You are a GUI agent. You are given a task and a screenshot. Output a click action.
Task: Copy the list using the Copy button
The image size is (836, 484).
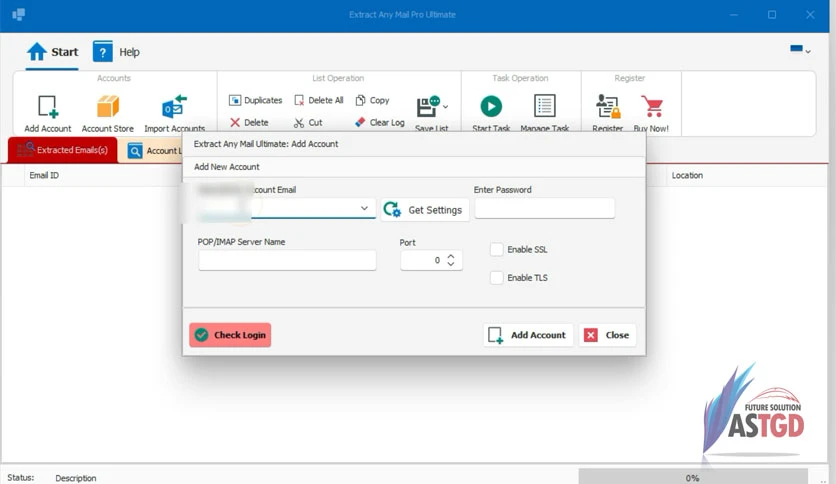(x=372, y=100)
